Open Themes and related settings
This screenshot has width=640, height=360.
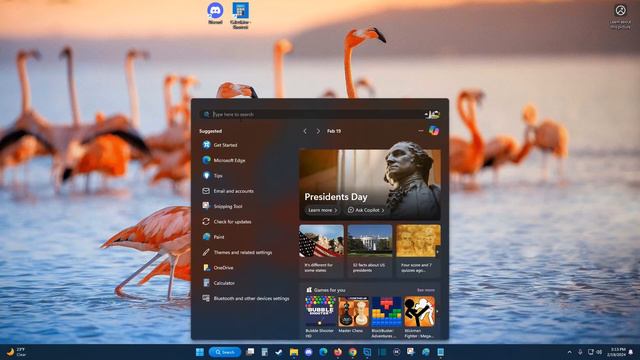tap(237, 252)
